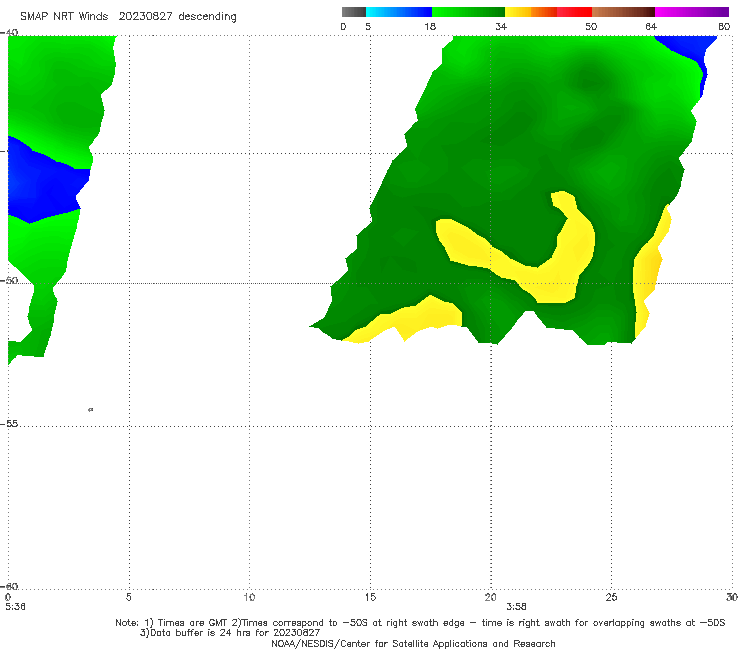The image size is (740, 650).
Task: Pick the gray segment of the color bar
Action: tap(354, 12)
